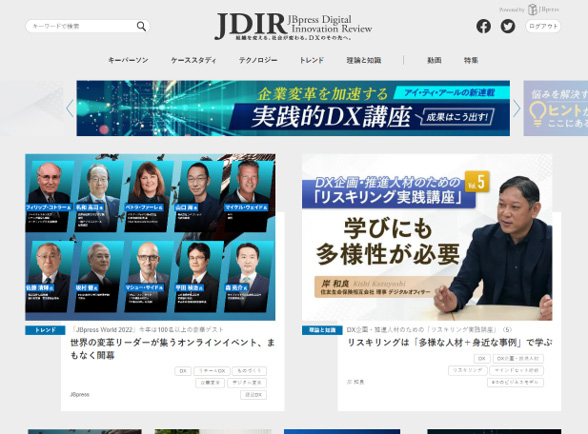The width and height of the screenshot is (588, 434).
Task: Click the JBpress author name
Action: coord(80,395)
